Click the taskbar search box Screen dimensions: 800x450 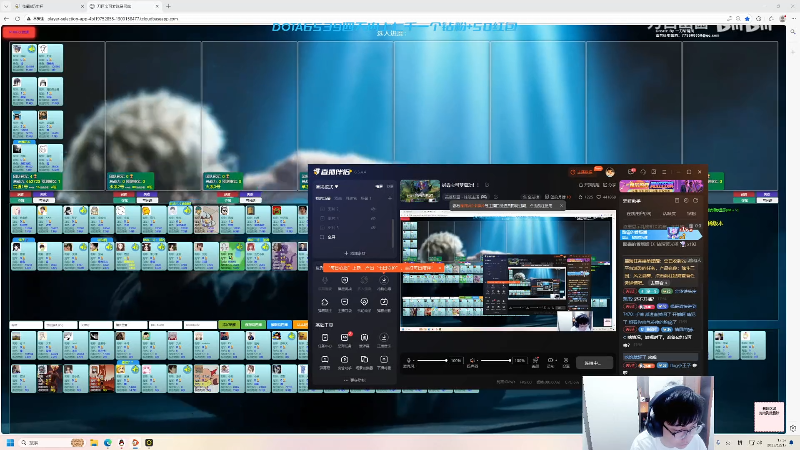pyautogui.click(x=51, y=442)
